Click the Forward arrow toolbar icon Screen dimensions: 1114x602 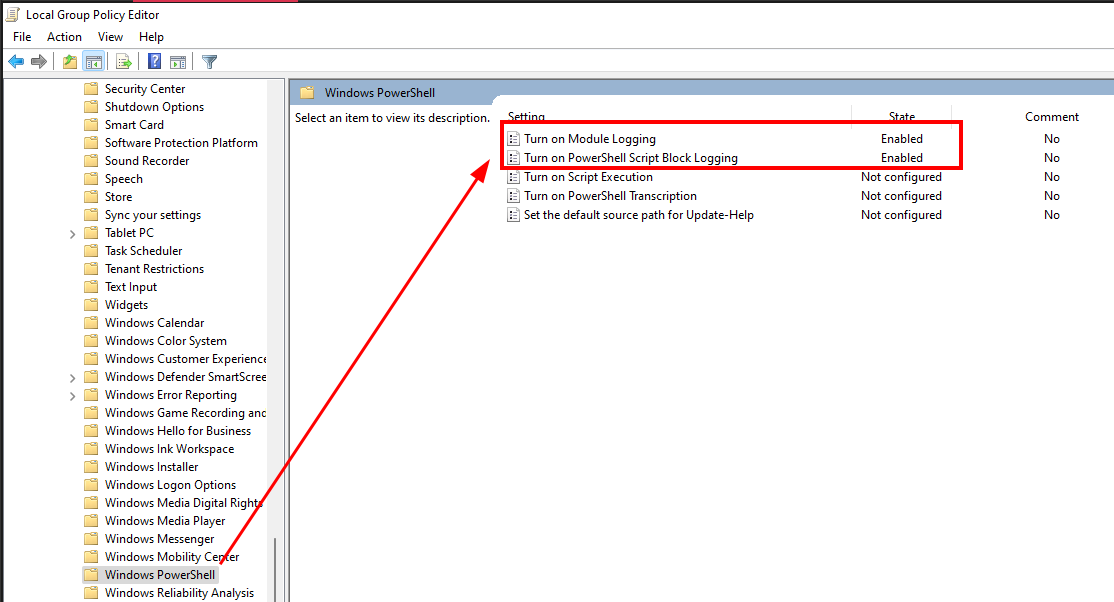(39, 62)
